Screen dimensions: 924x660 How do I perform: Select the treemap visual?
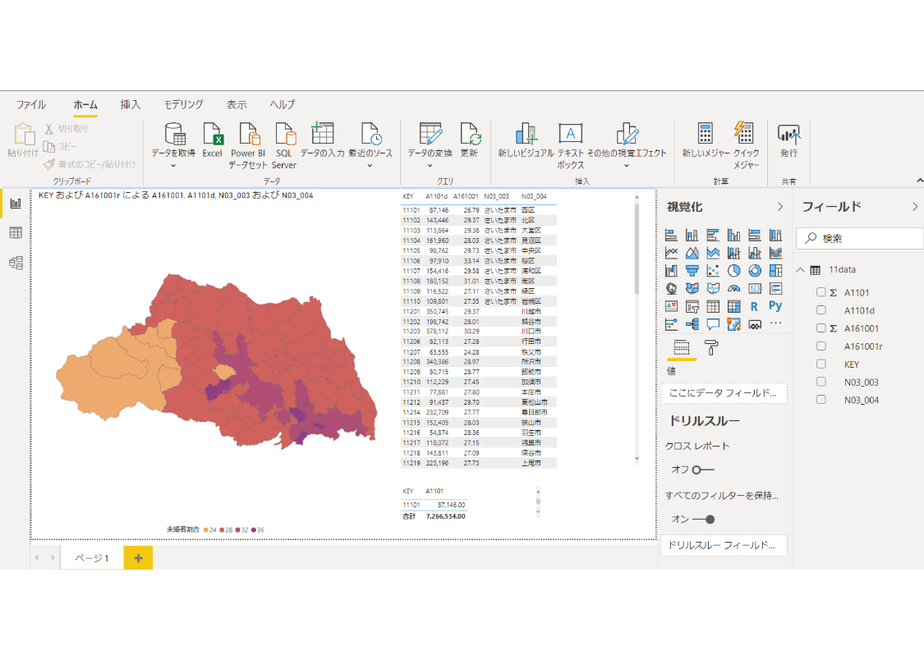click(x=776, y=270)
